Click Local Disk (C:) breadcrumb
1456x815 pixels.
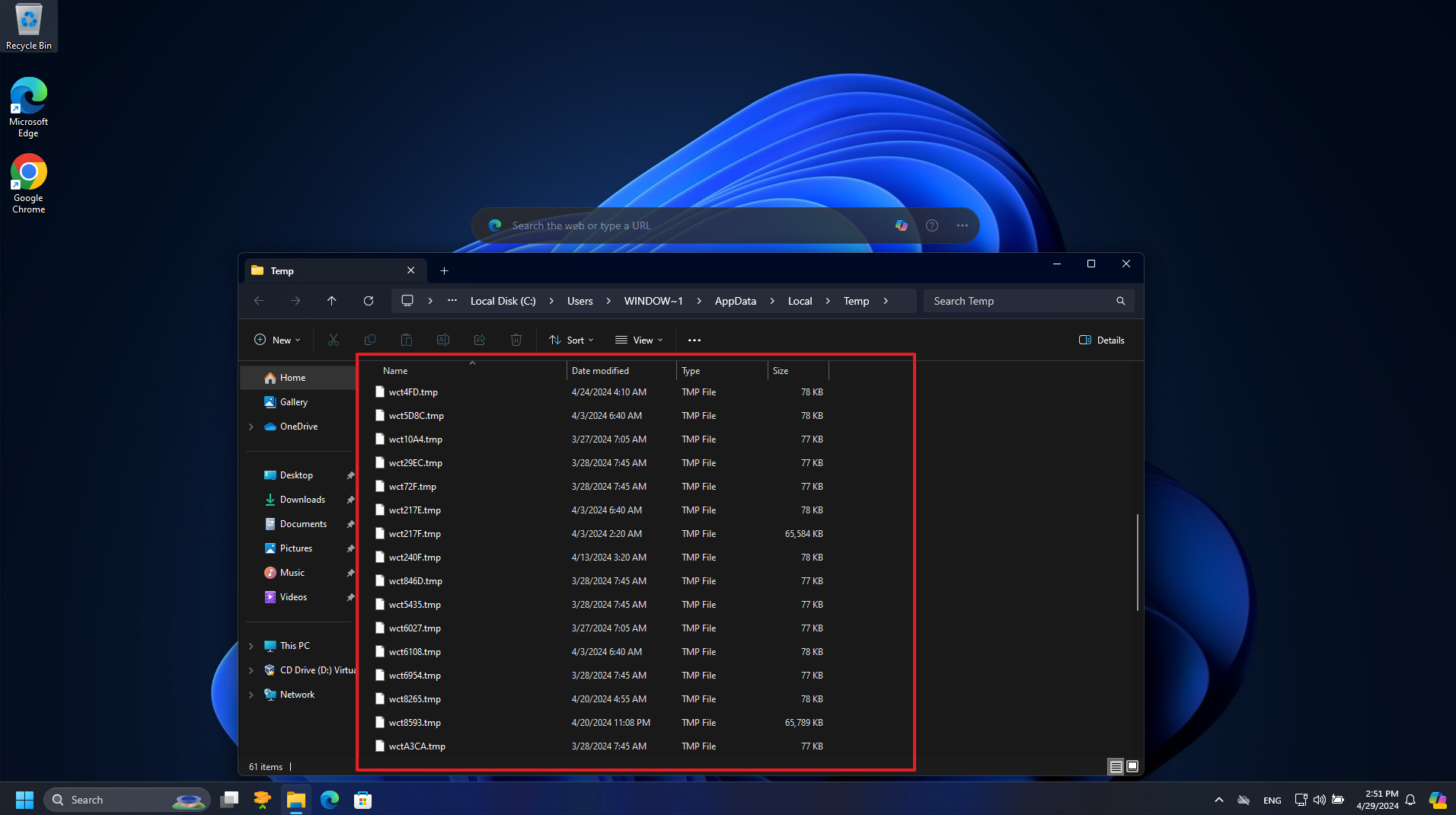503,301
